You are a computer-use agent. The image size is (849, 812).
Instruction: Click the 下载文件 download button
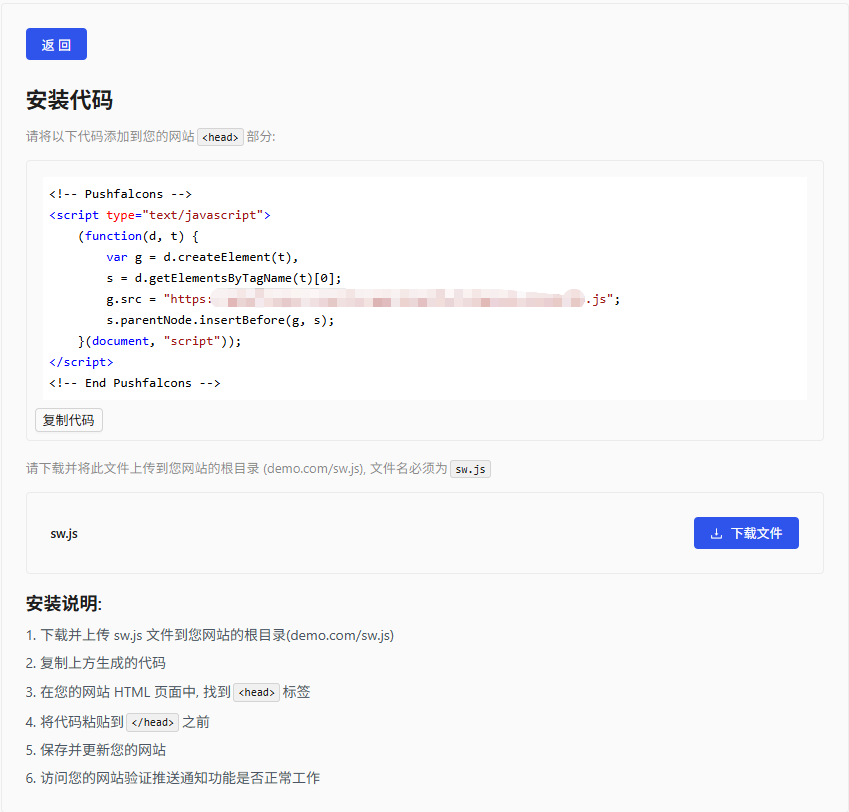746,533
